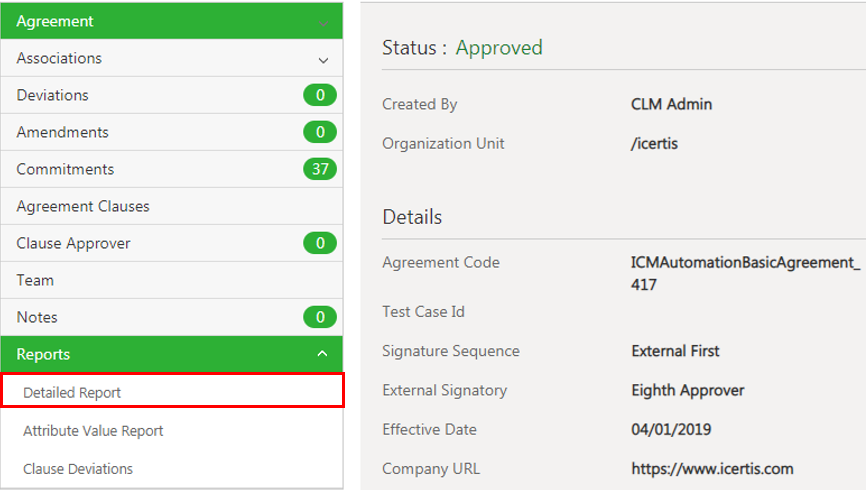This screenshot has height=490, width=867.
Task: Open the Clause Deviations report
Action: click(x=78, y=468)
